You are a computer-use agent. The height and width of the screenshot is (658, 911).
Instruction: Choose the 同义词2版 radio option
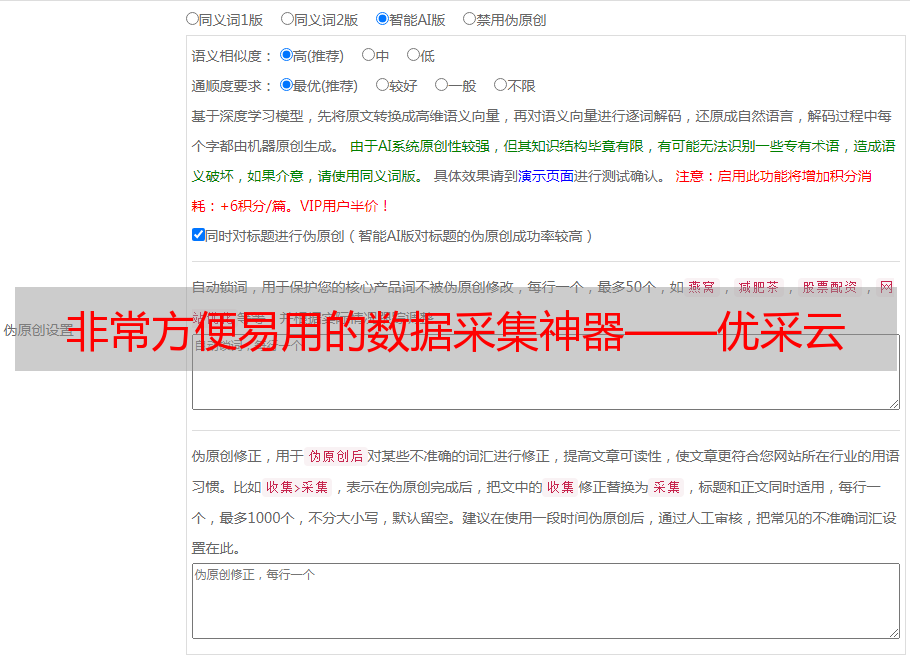tap(287, 19)
